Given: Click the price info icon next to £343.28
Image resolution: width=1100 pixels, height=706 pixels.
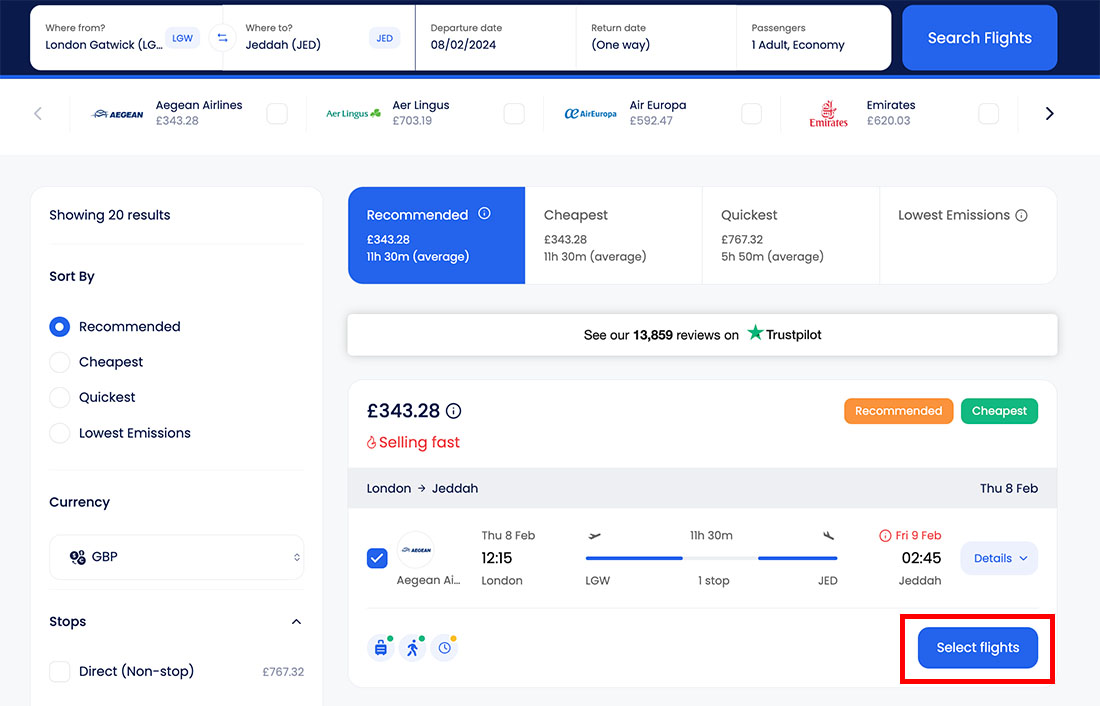Looking at the screenshot, I should 454,411.
